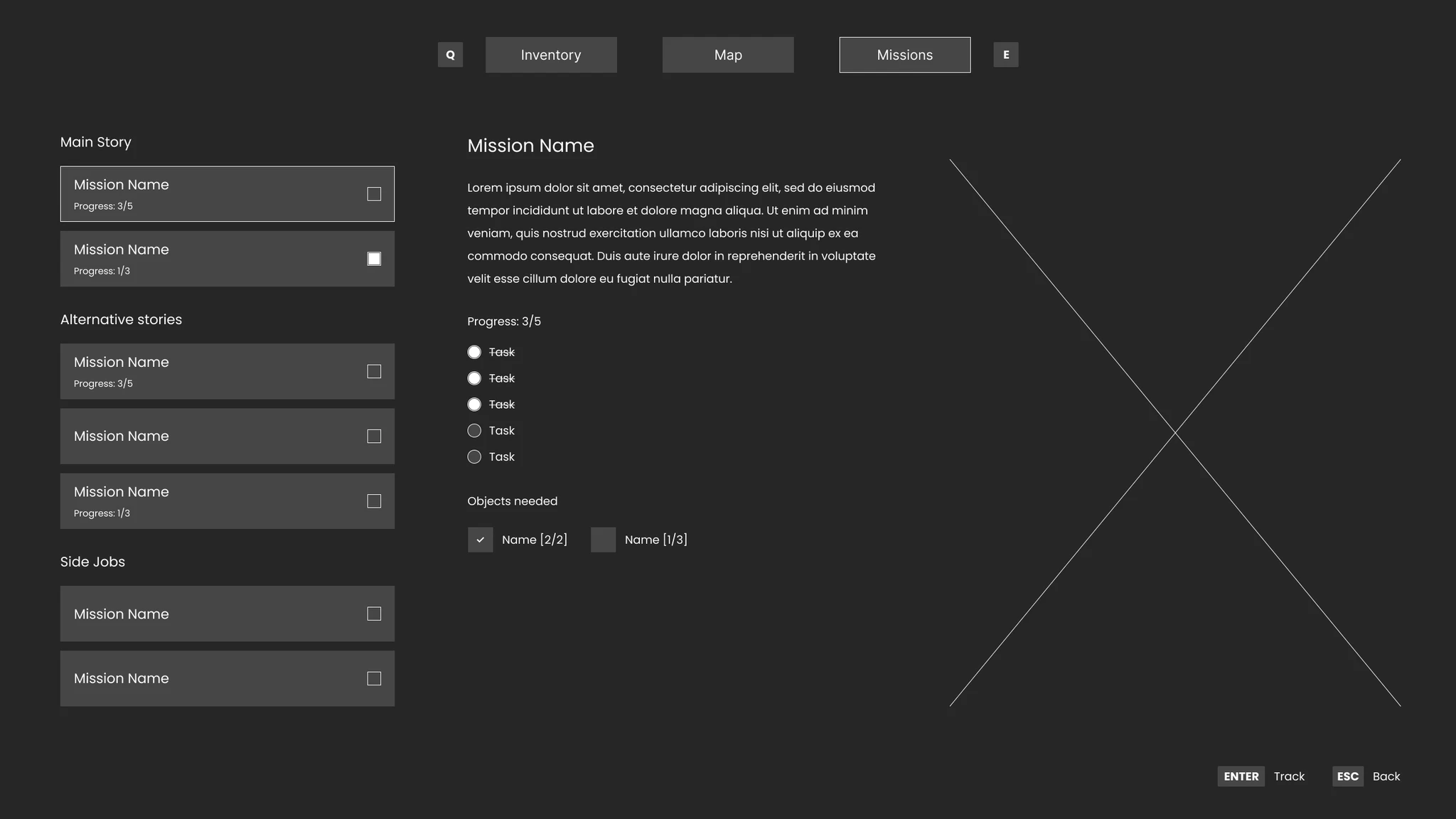Click the checked Name [2/2] object icon

pos(480,540)
